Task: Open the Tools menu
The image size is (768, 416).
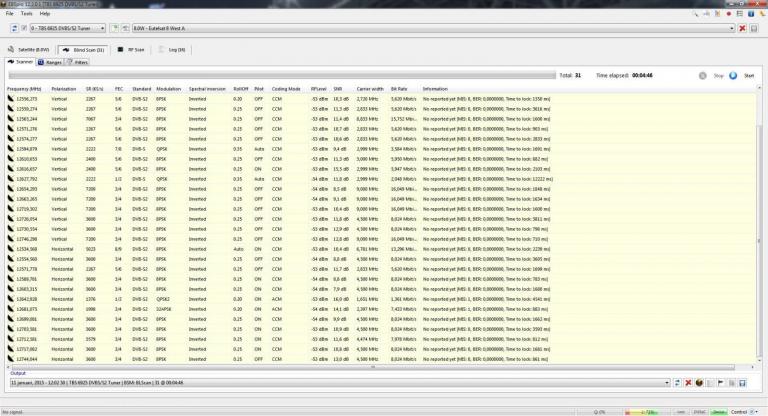Action: [x=26, y=13]
